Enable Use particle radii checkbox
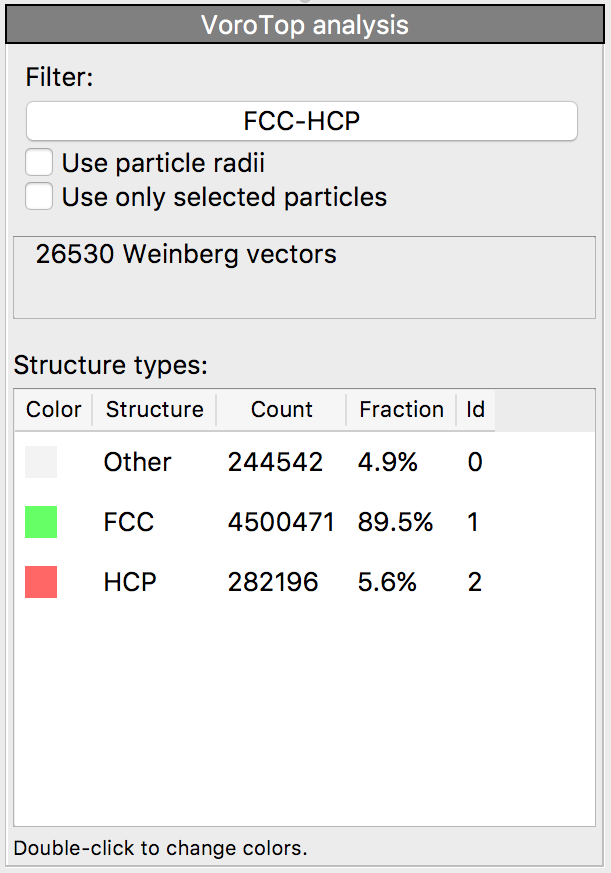 (40, 163)
